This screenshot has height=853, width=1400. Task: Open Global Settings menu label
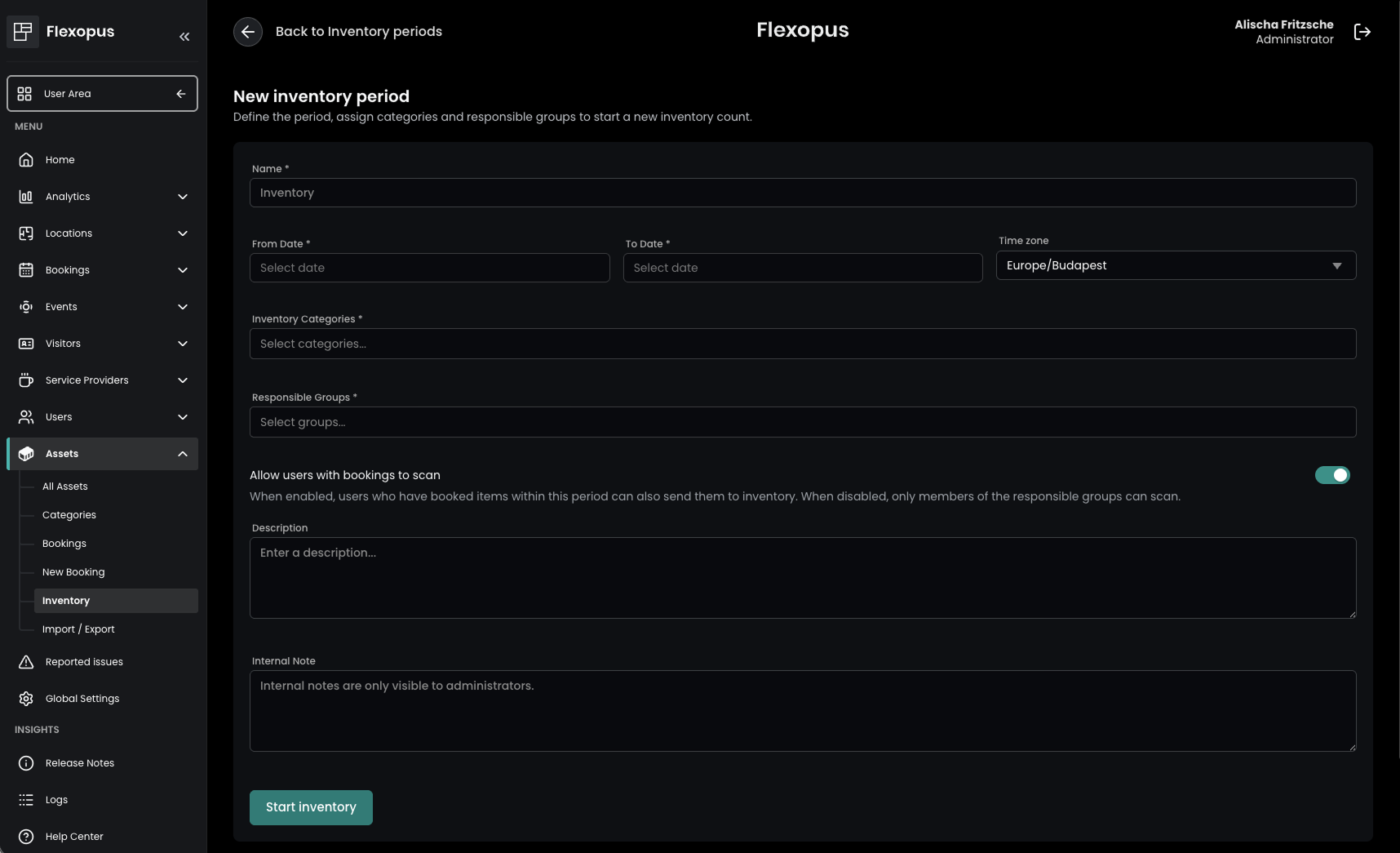click(x=82, y=699)
